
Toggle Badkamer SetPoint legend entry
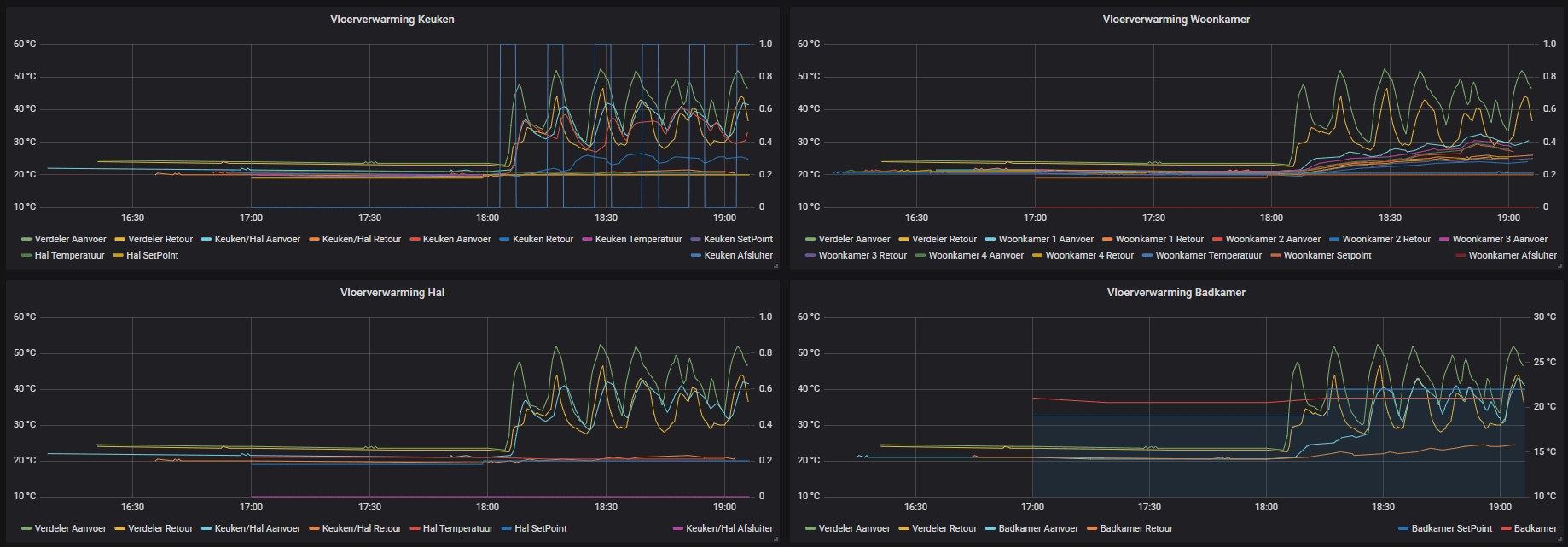tap(1452, 529)
